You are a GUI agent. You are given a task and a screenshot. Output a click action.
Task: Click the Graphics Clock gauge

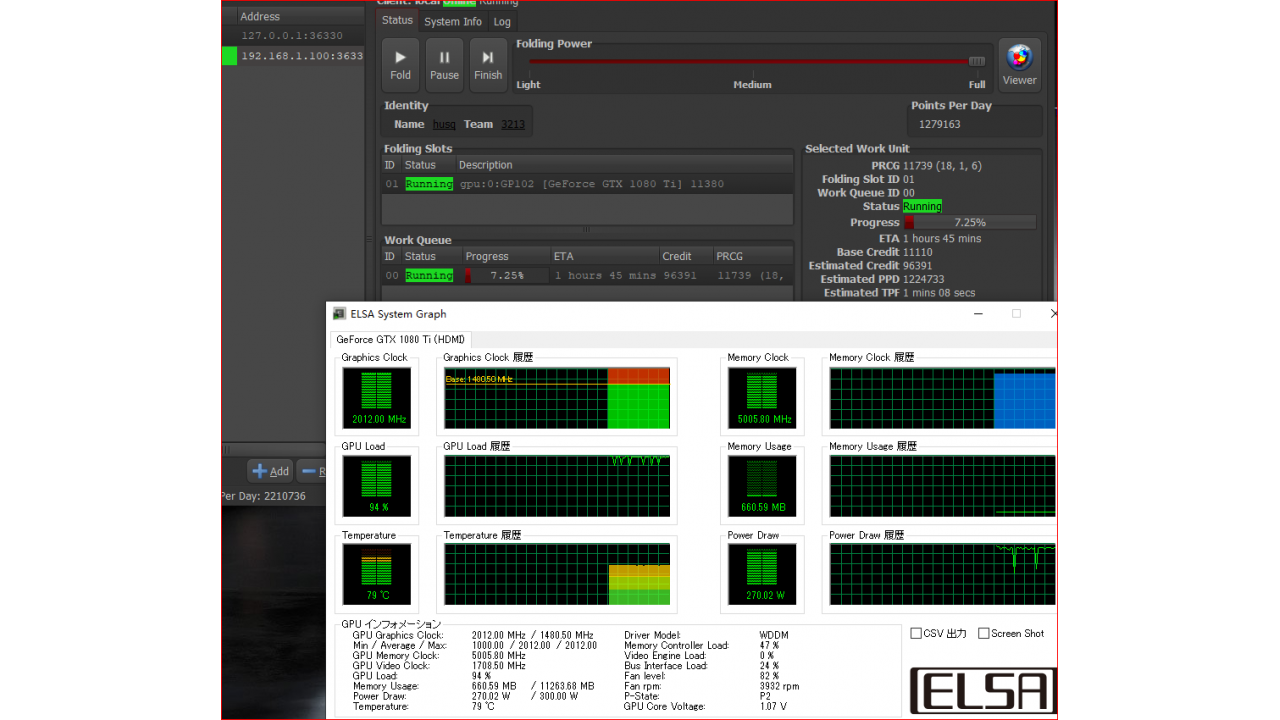(x=376, y=398)
